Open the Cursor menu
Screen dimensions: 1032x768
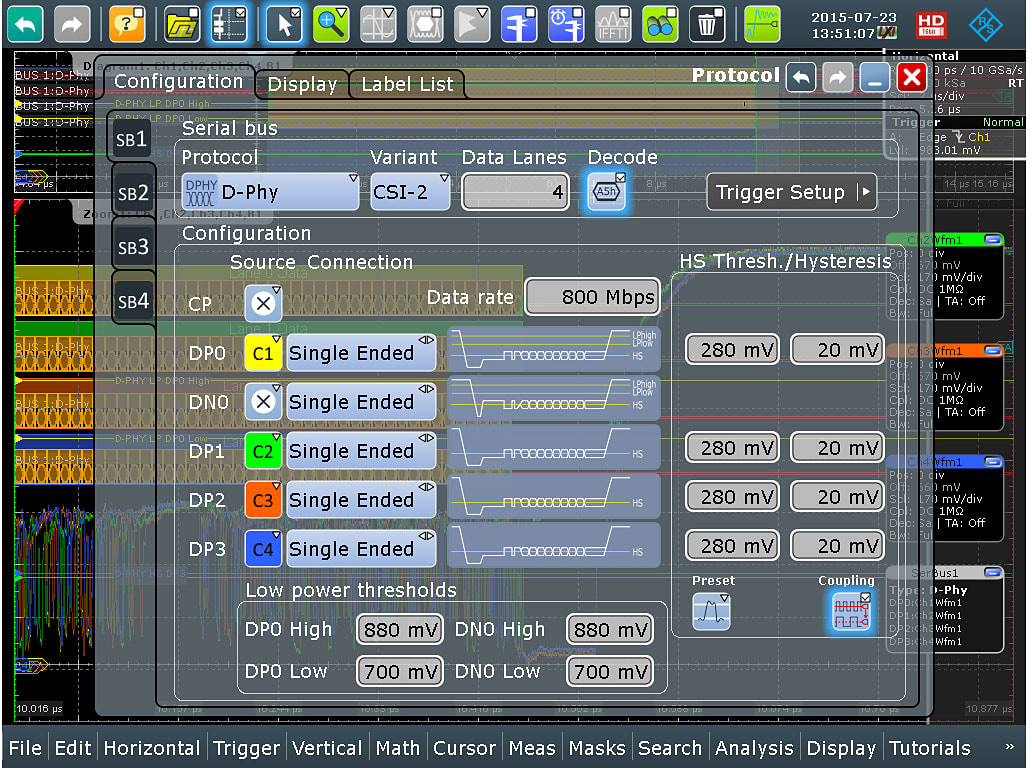tap(465, 748)
